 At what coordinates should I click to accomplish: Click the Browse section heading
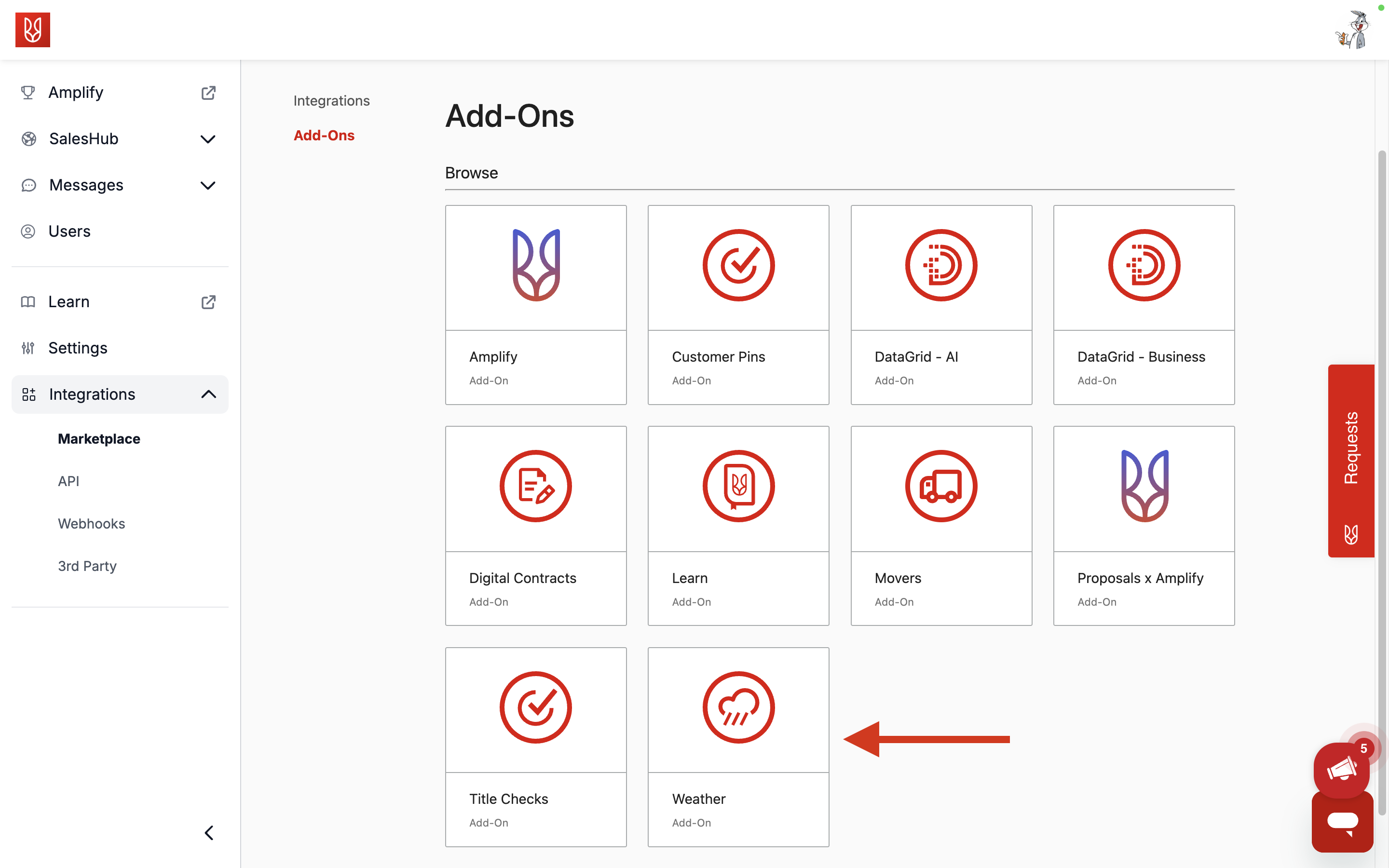pyautogui.click(x=471, y=173)
